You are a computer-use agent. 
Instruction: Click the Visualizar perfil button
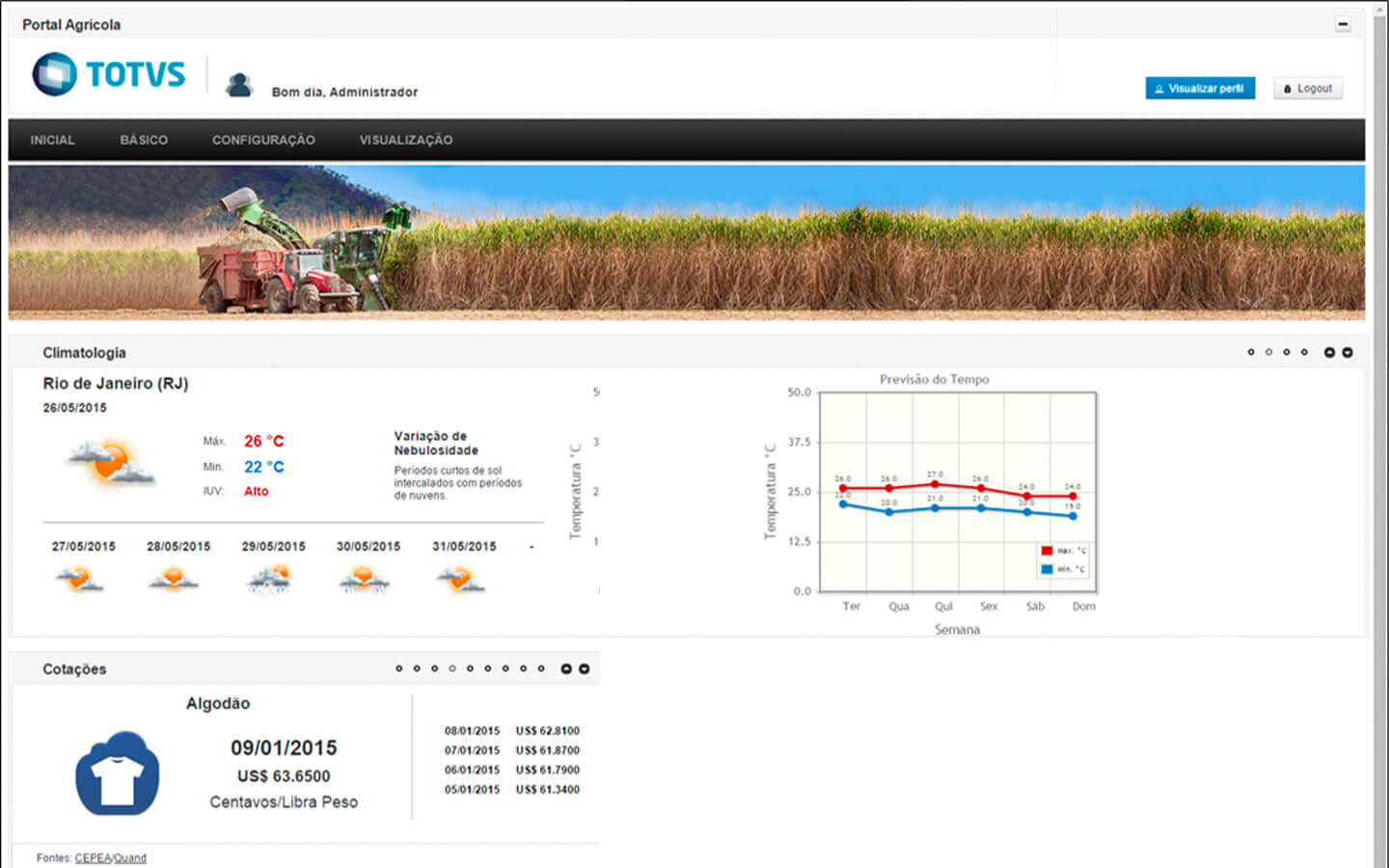(x=1200, y=88)
